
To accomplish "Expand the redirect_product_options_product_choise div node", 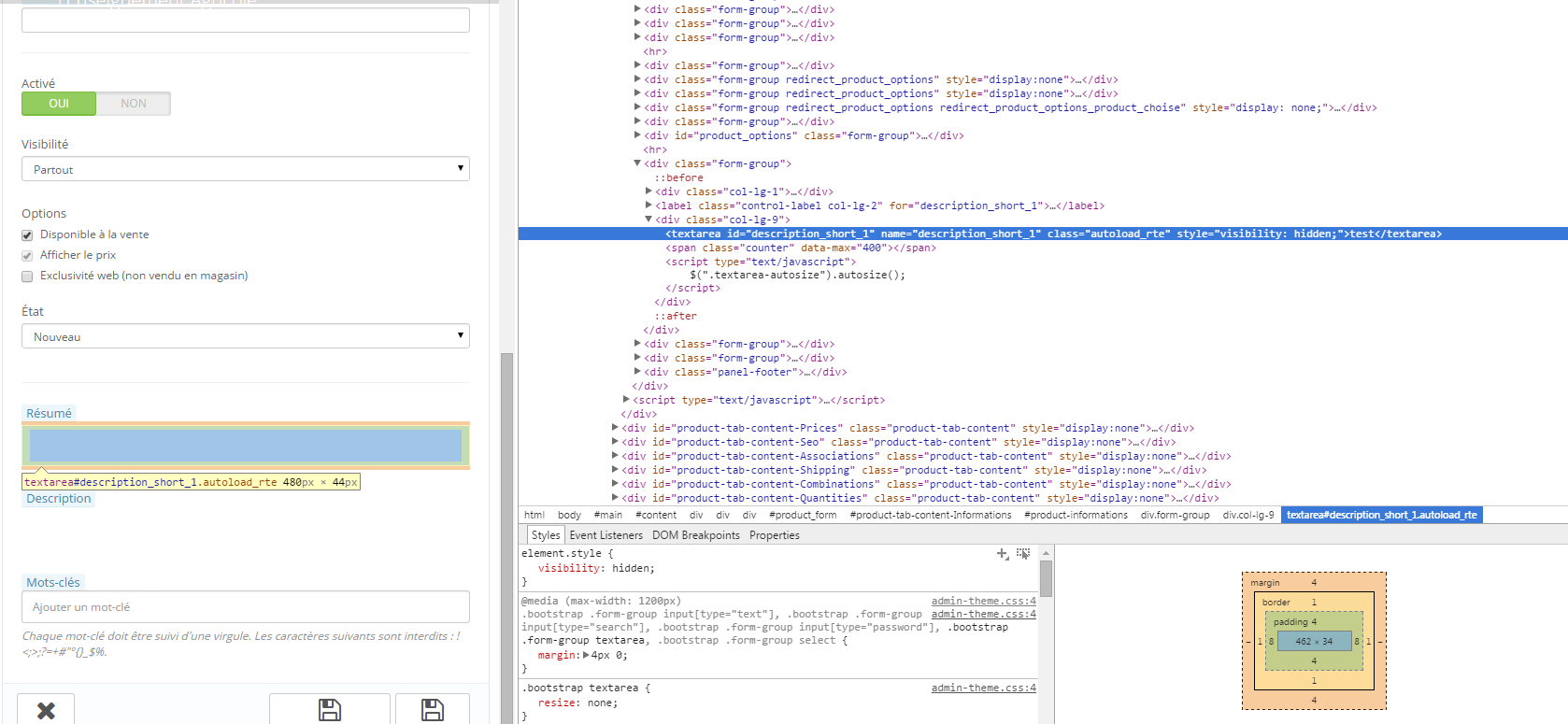I will [x=637, y=107].
